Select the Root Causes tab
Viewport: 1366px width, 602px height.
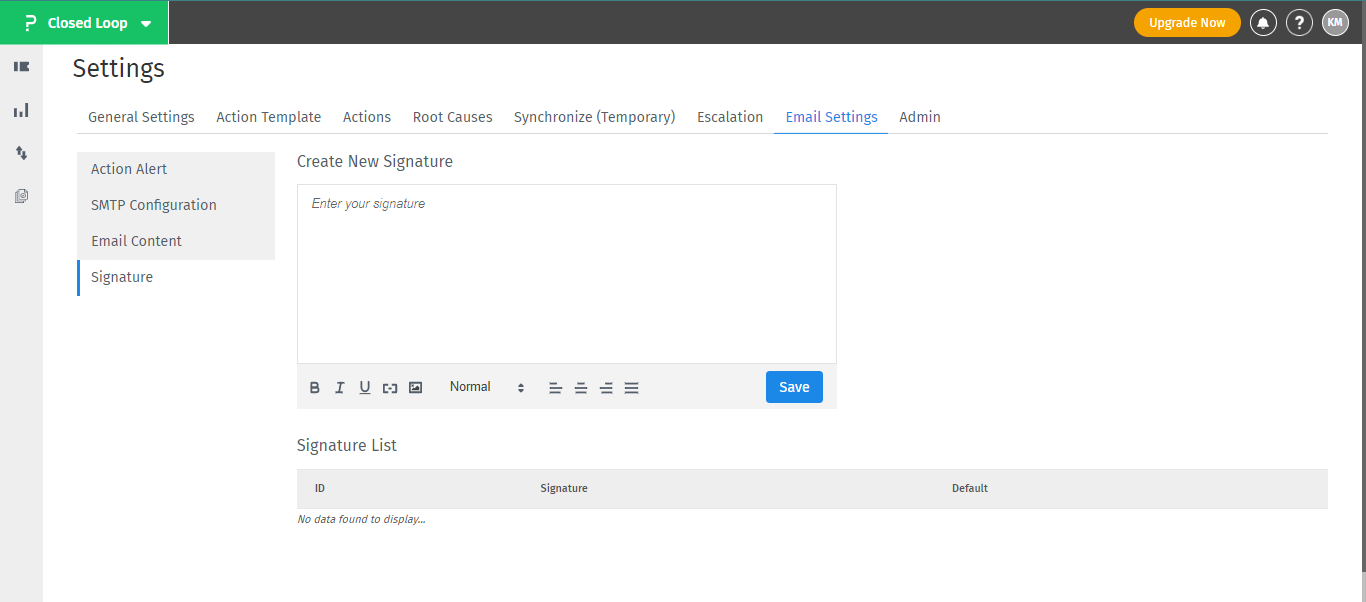[453, 117]
